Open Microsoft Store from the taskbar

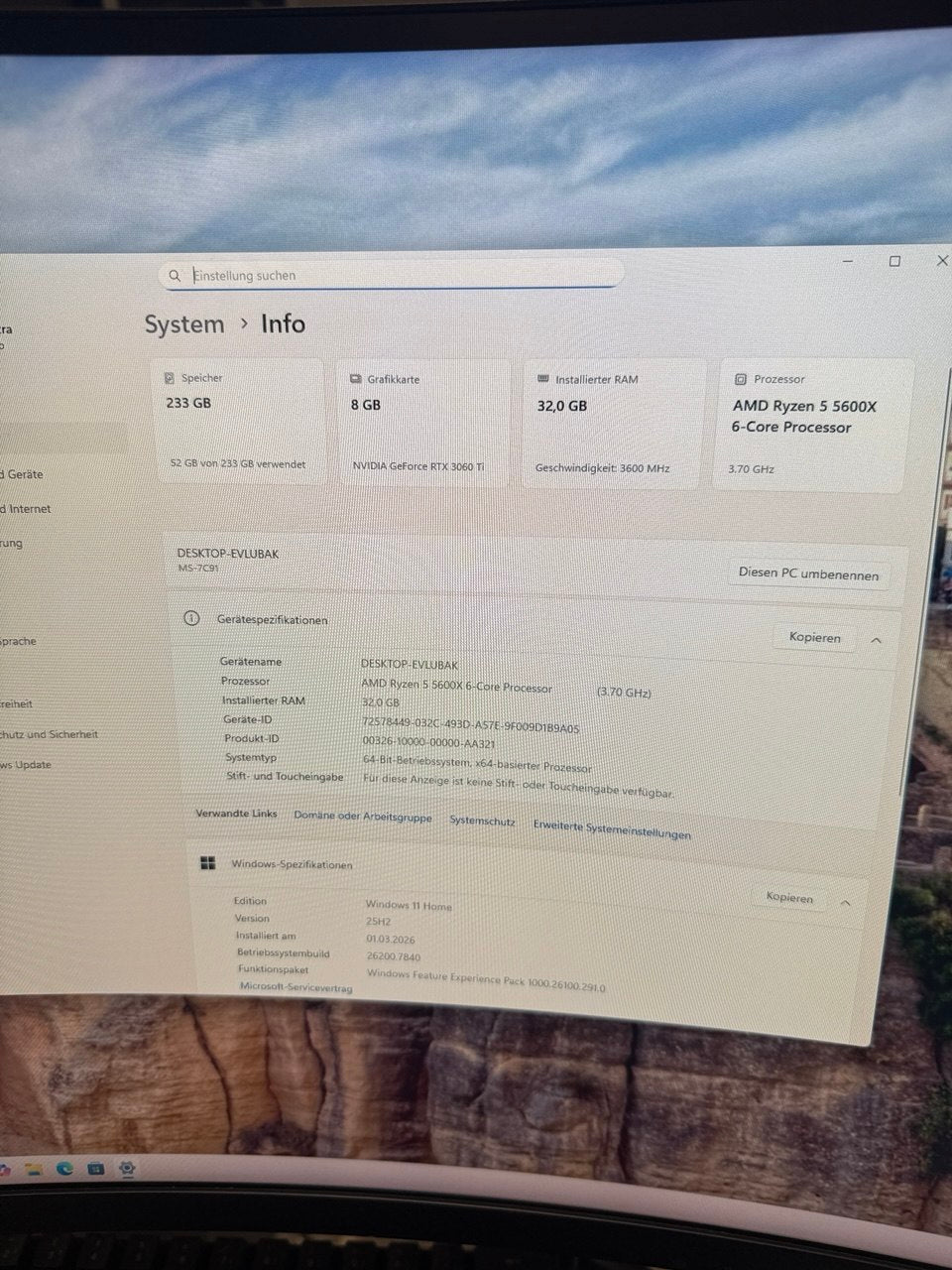point(95,1169)
